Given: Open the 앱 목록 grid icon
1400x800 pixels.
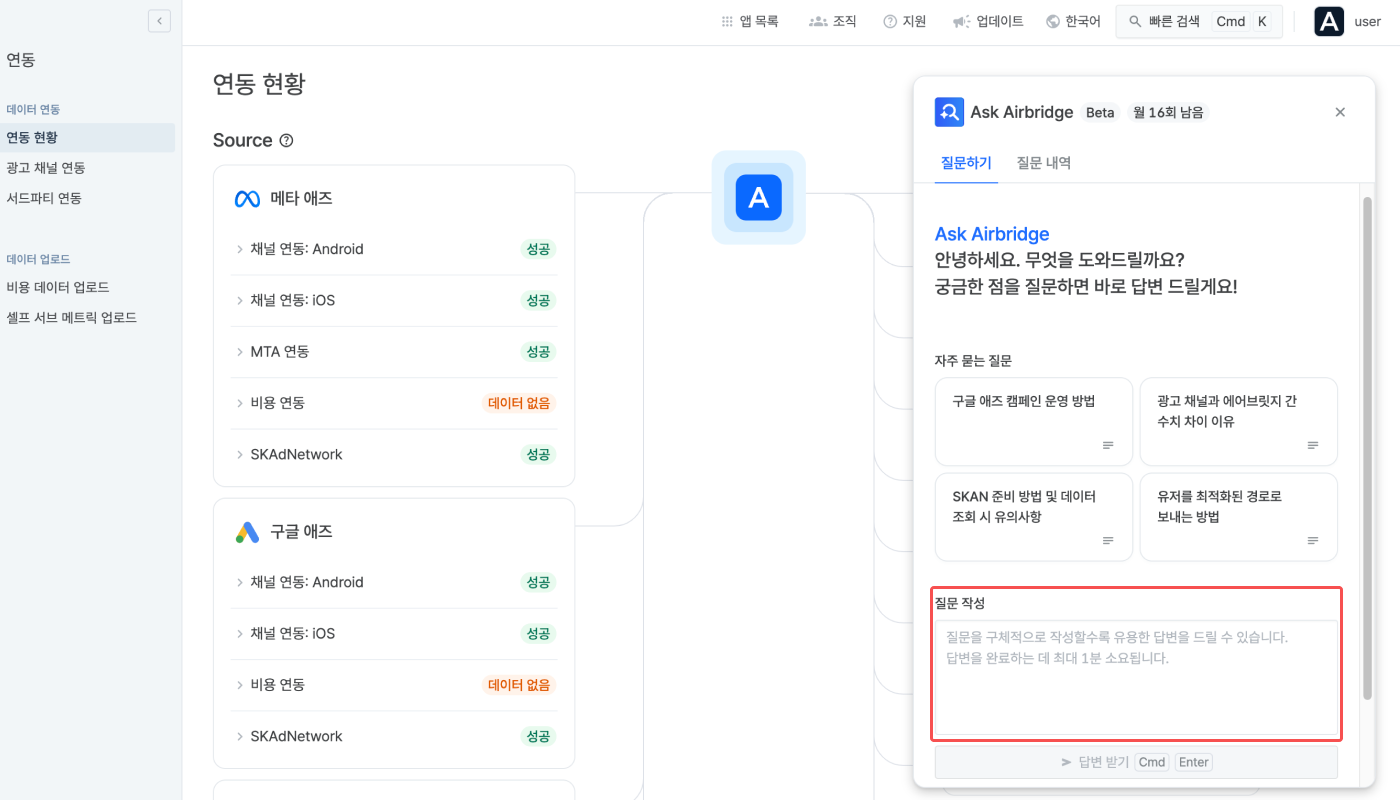Looking at the screenshot, I should tap(727, 21).
